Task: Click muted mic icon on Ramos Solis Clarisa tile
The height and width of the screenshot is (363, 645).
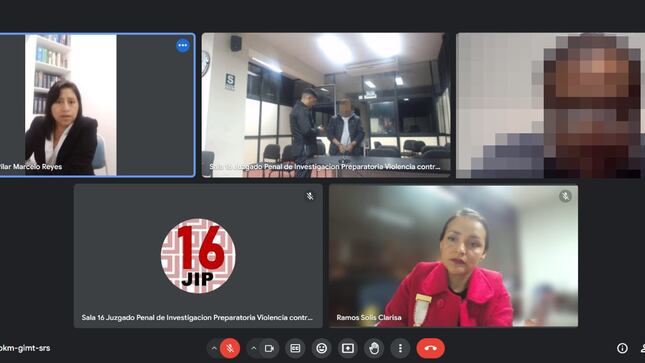Action: click(x=565, y=196)
